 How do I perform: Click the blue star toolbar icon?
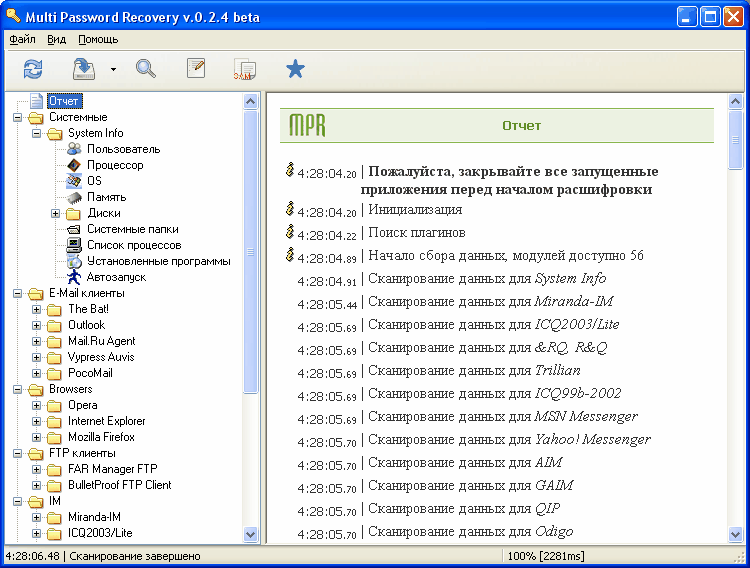pyautogui.click(x=295, y=68)
